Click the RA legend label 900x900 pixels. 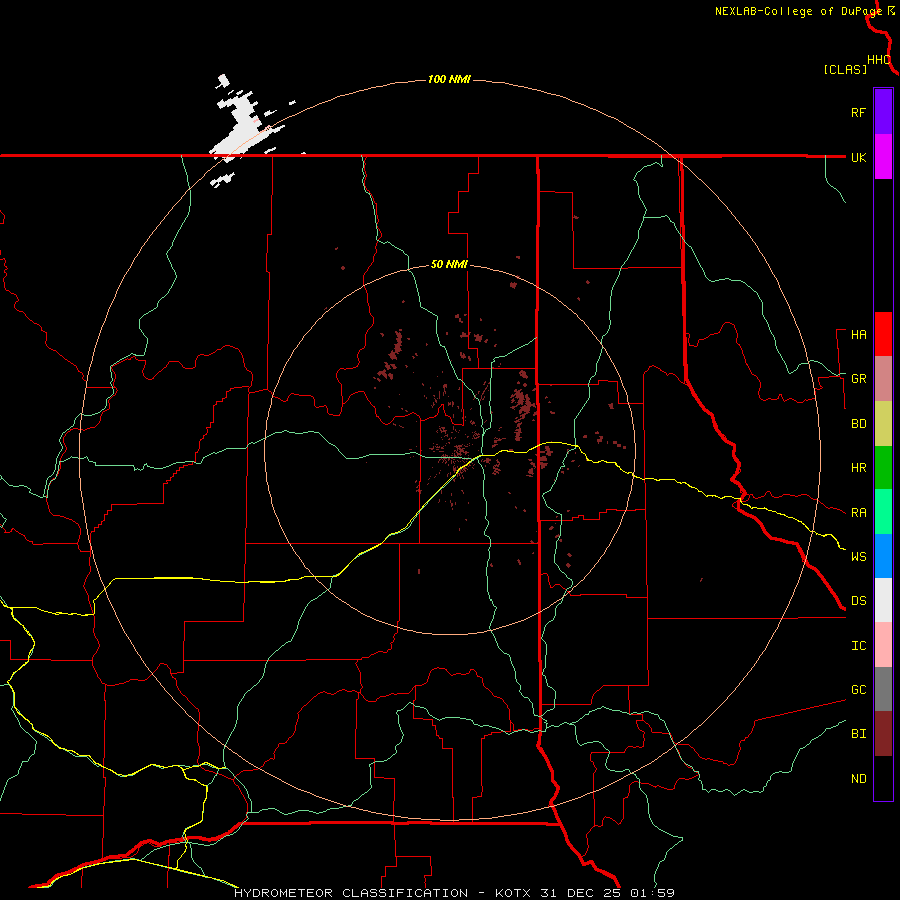pos(858,513)
